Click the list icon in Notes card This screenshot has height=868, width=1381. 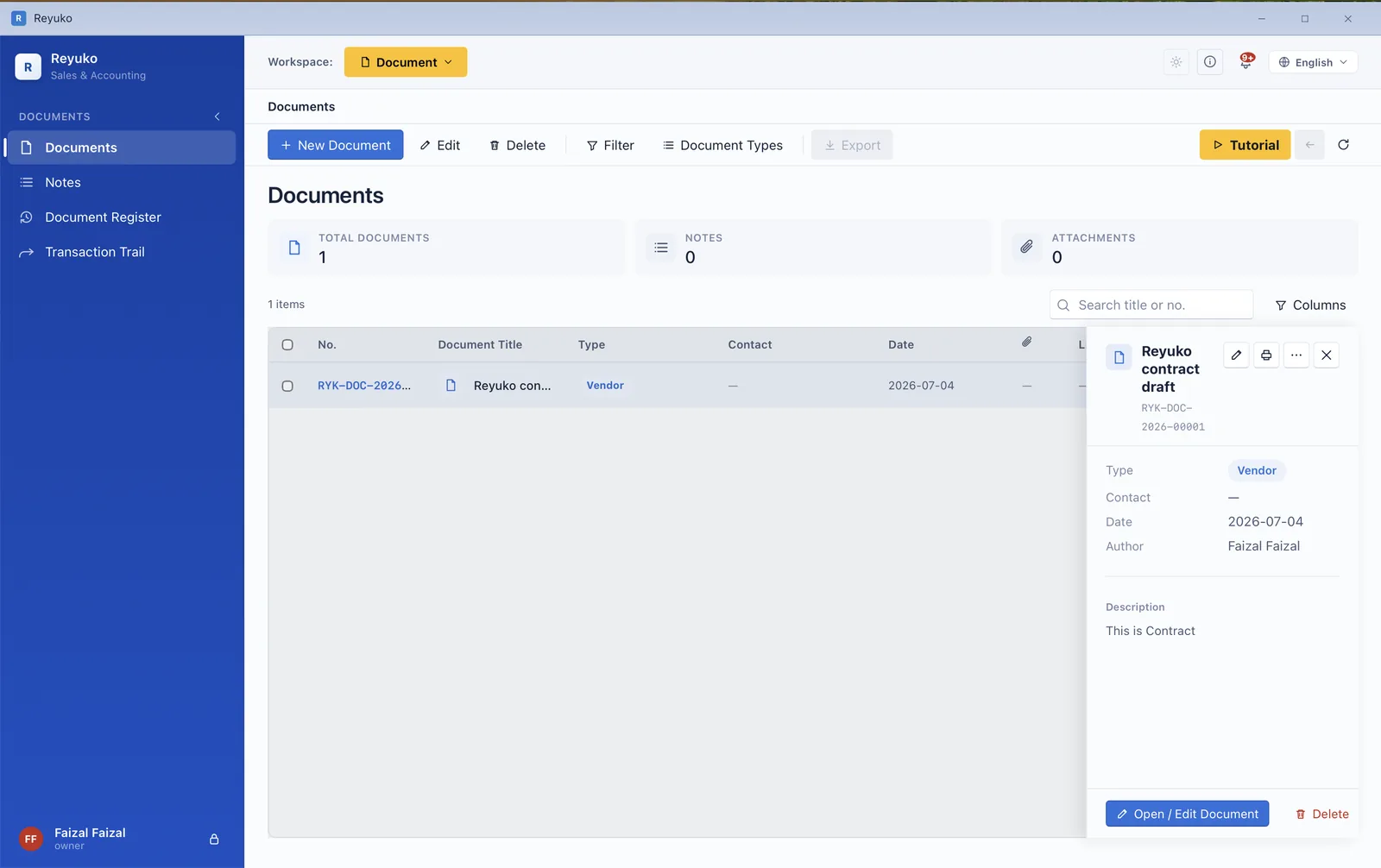(x=661, y=248)
